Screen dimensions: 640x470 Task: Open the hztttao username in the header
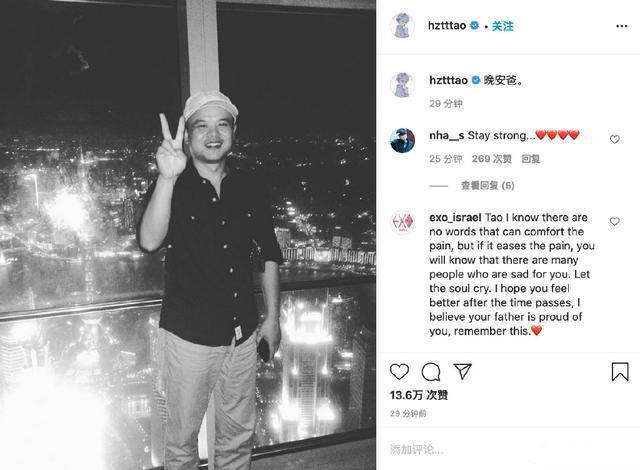point(447,25)
